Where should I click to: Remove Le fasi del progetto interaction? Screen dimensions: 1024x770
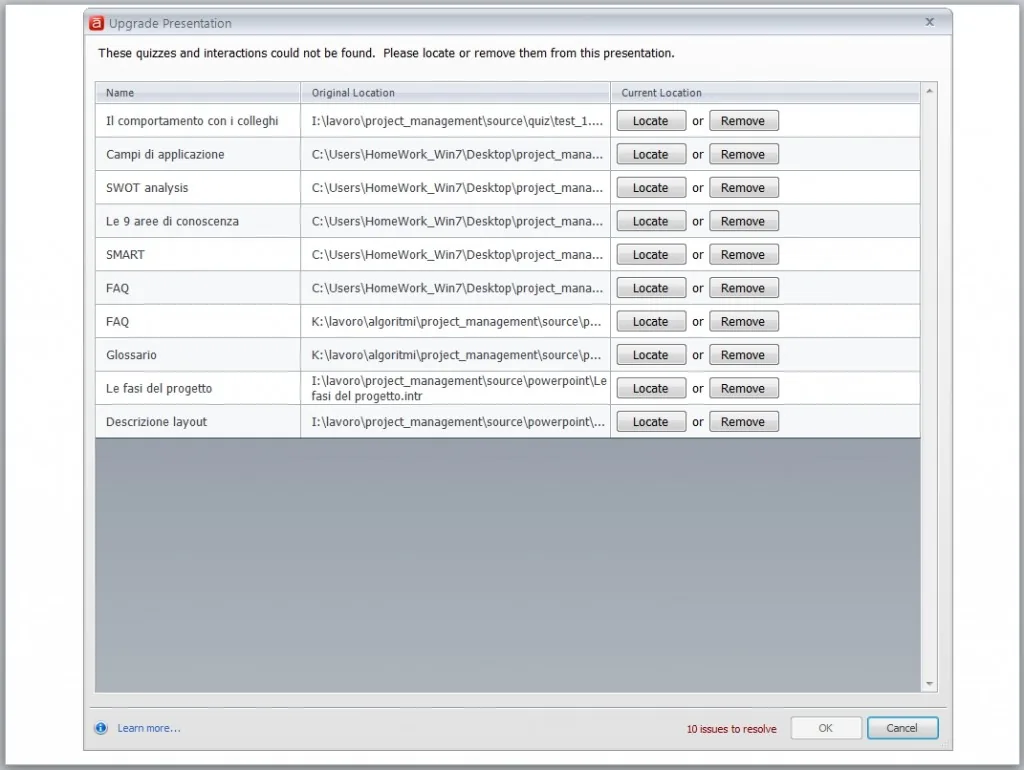pos(743,389)
